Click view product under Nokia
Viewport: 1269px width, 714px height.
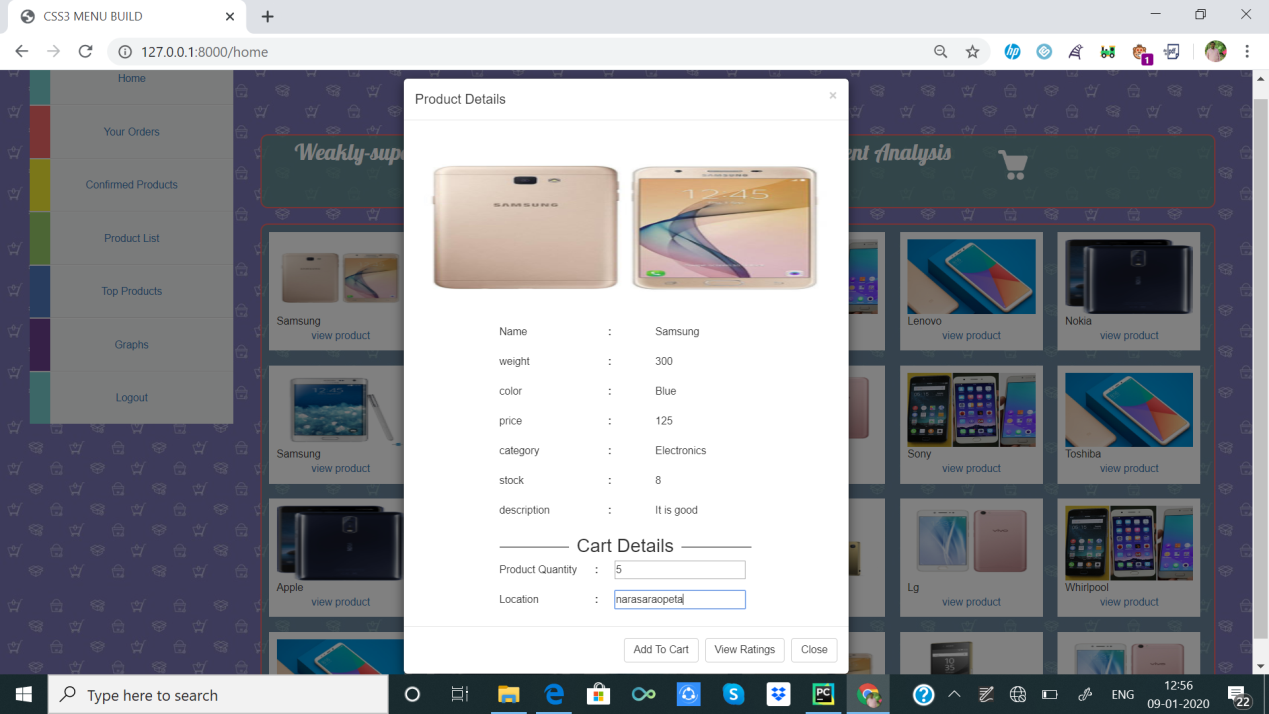pos(1129,336)
